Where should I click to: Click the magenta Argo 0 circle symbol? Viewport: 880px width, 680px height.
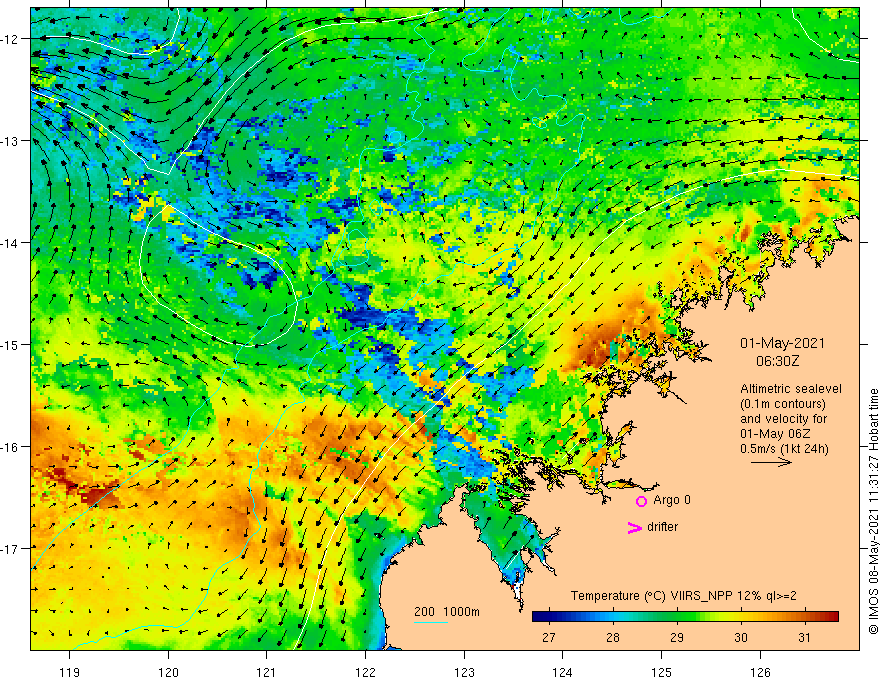[641, 501]
